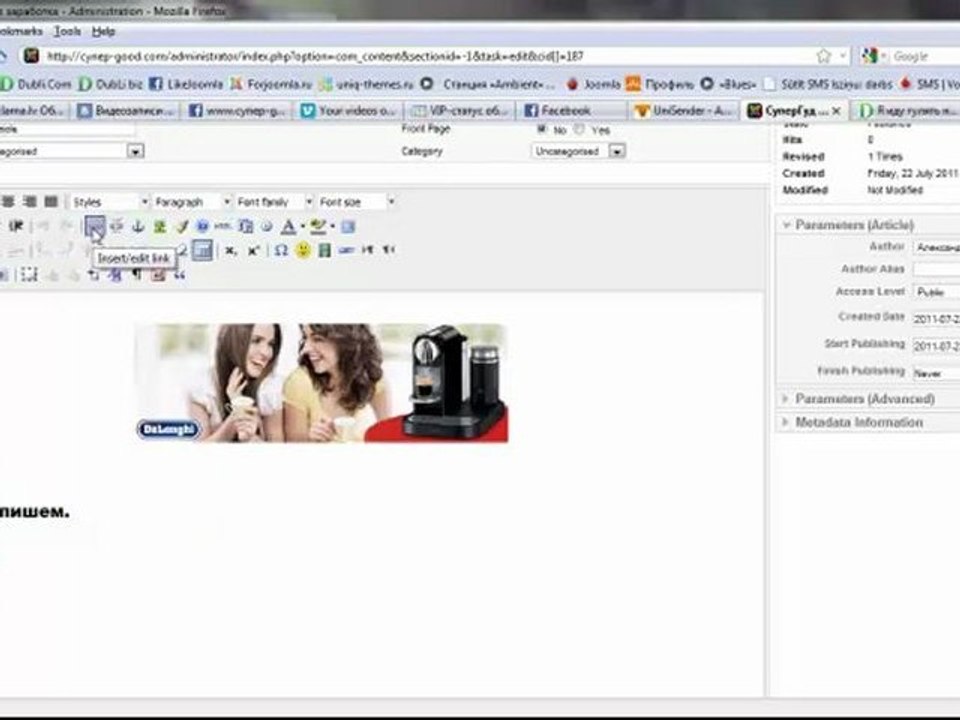Open the Paragraph format dropdown

192,201
